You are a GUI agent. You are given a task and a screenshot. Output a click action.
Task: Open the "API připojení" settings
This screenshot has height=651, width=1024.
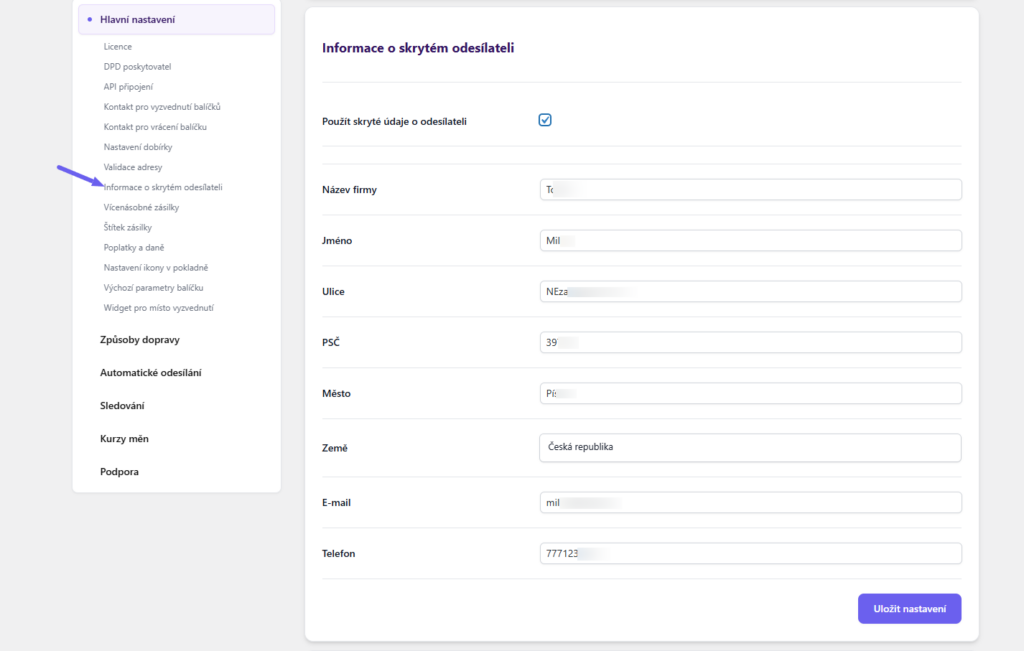[x=130, y=86]
